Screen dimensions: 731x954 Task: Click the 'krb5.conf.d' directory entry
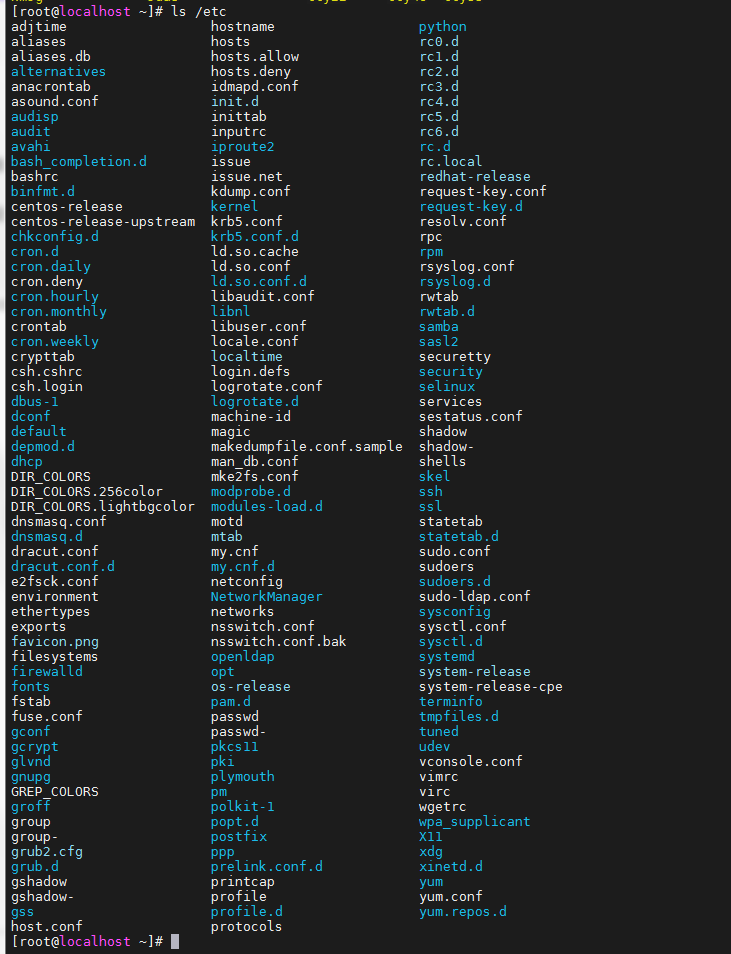(254, 237)
